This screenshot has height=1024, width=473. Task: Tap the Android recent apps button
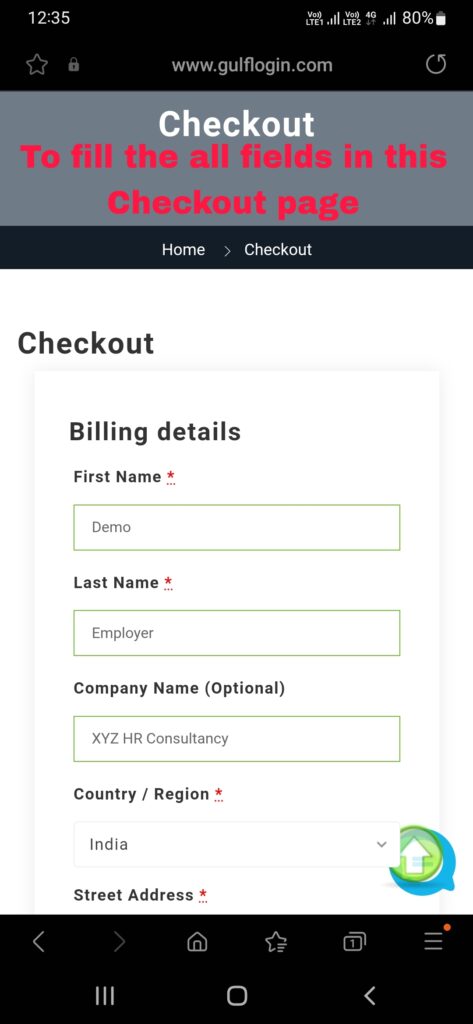click(x=105, y=995)
